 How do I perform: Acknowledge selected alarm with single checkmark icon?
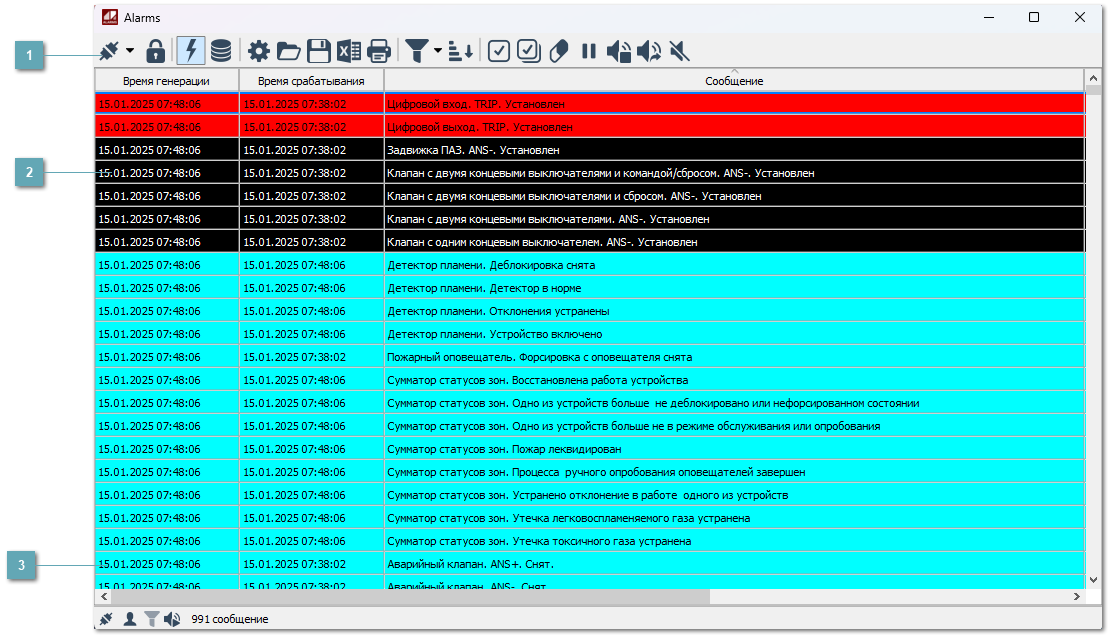point(498,50)
